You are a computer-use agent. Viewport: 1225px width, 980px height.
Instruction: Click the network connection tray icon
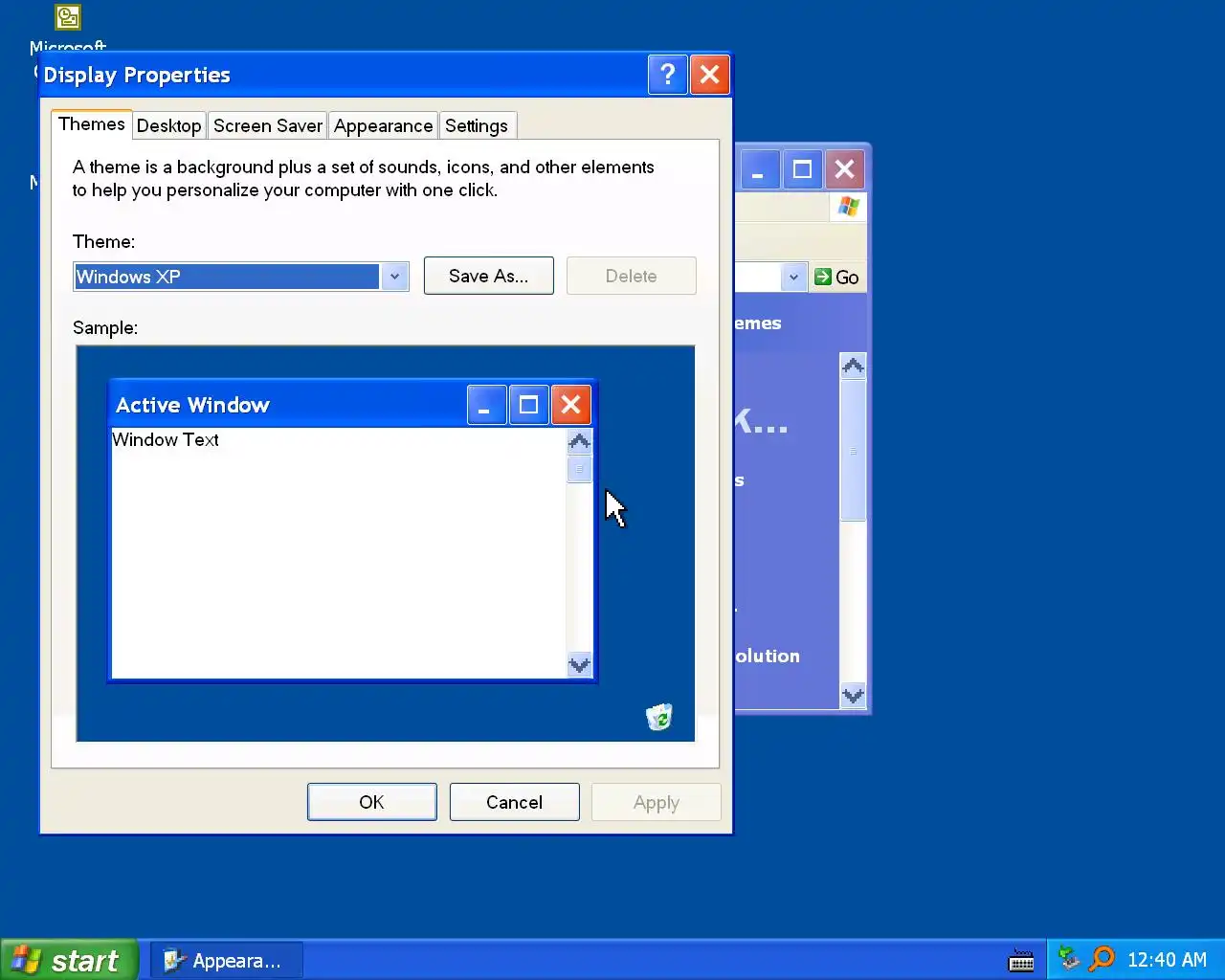(1069, 959)
